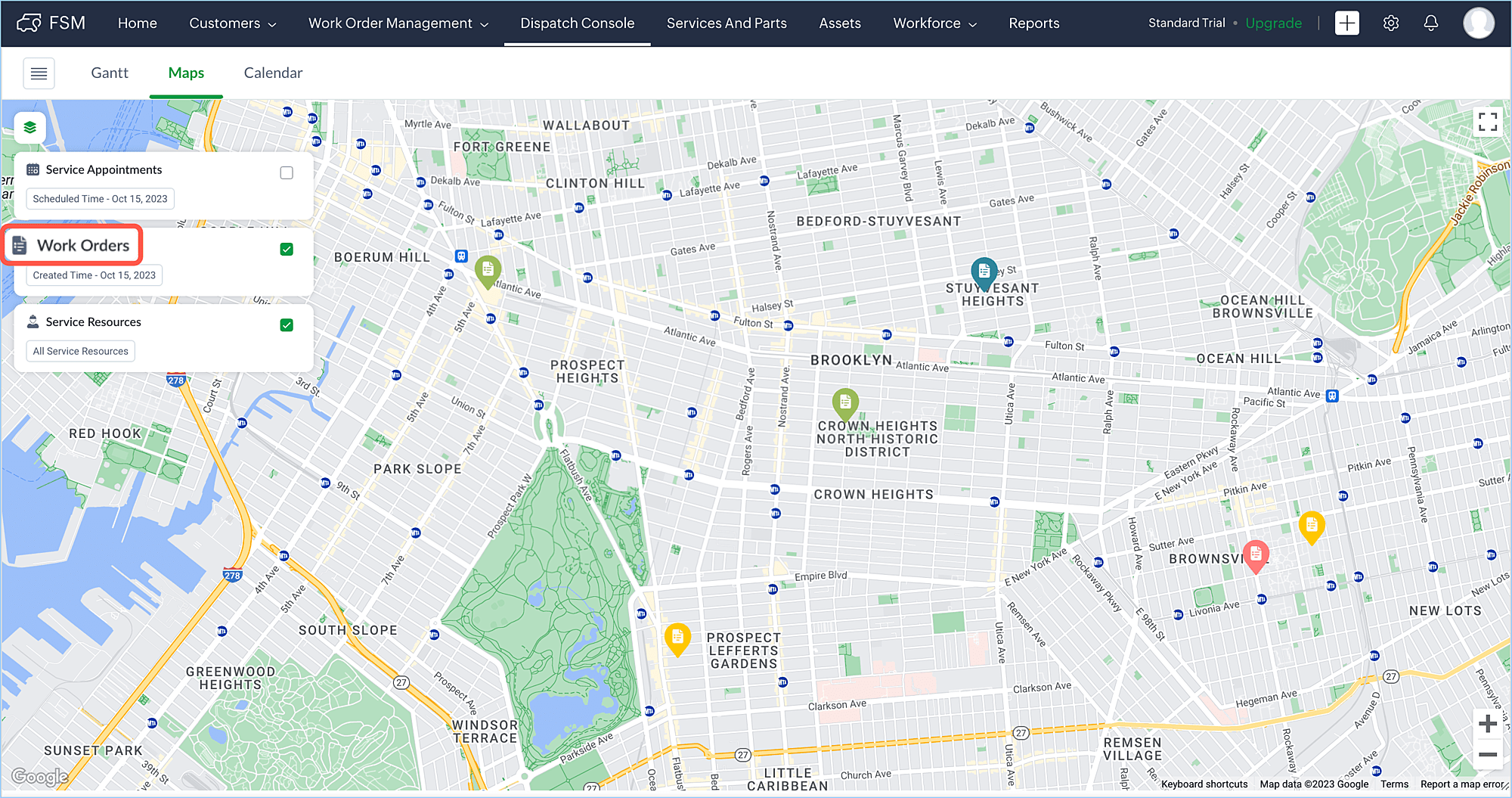The width and height of the screenshot is (1512, 798).
Task: Open Services And Parts menu
Action: tap(727, 23)
